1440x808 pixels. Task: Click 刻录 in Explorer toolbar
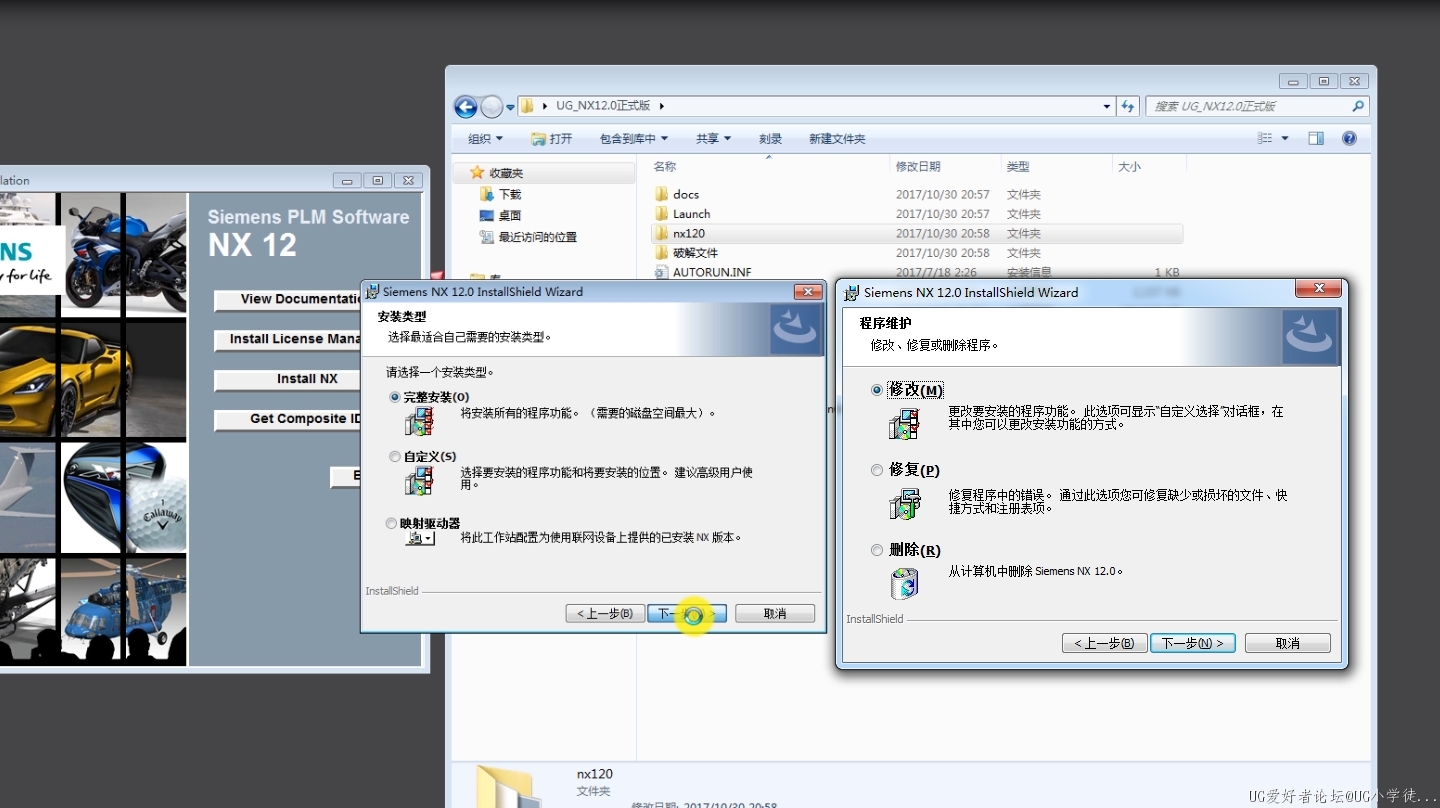(x=770, y=139)
